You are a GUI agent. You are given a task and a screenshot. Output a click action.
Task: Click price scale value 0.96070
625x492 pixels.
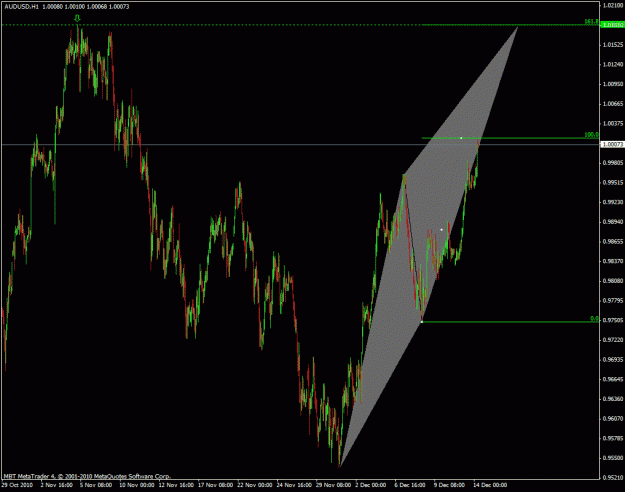(613, 419)
